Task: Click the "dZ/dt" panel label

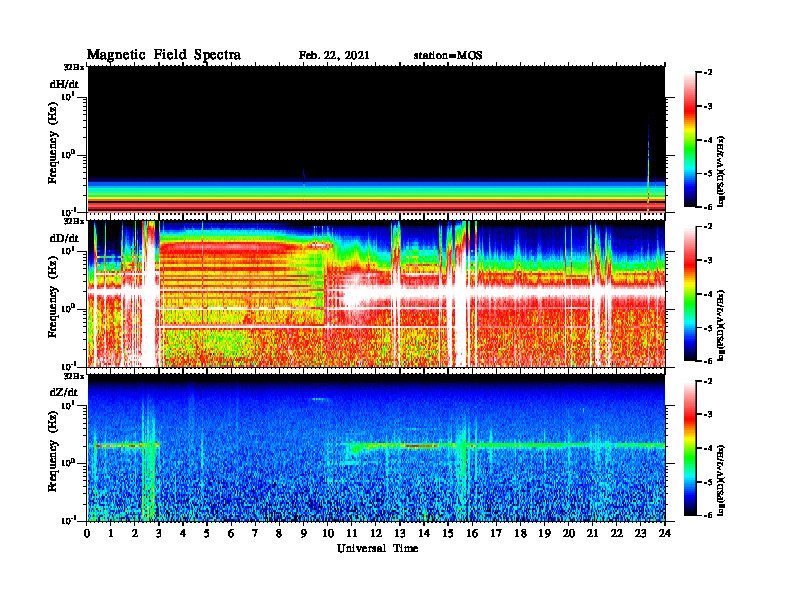Action: pos(64,392)
